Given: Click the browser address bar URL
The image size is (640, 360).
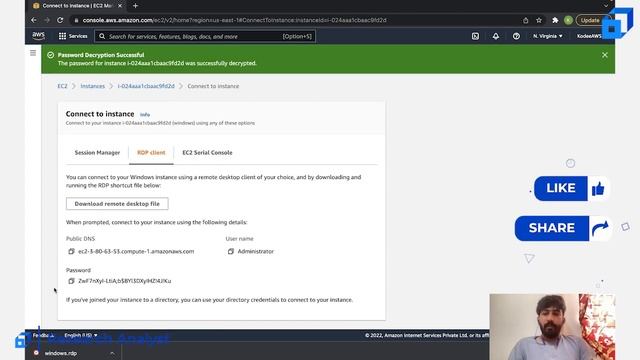Looking at the screenshot, I should (x=234, y=20).
